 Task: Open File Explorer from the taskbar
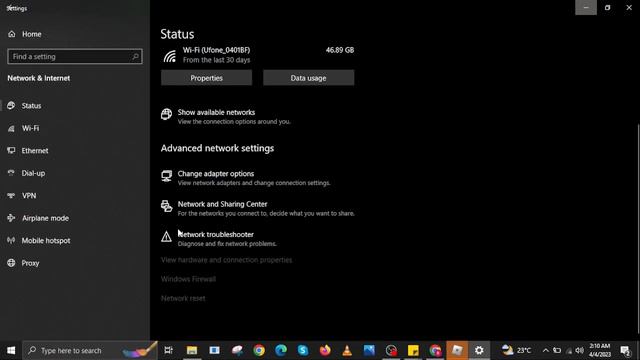click(x=192, y=350)
